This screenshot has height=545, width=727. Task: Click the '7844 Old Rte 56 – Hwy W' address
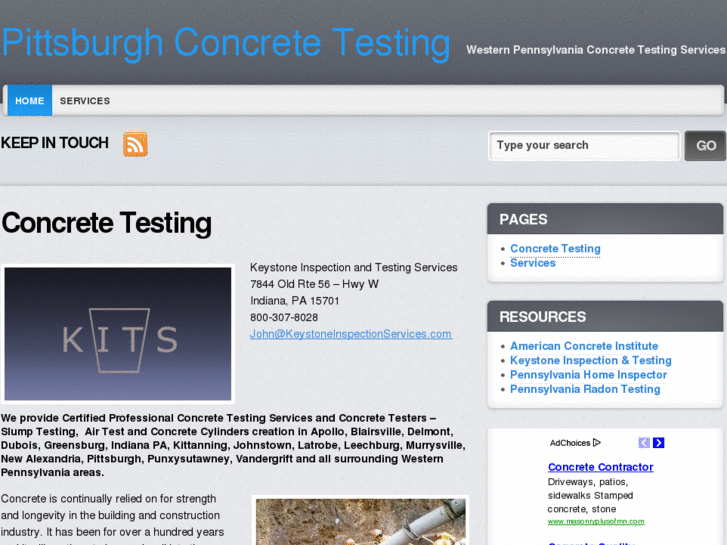tap(314, 284)
